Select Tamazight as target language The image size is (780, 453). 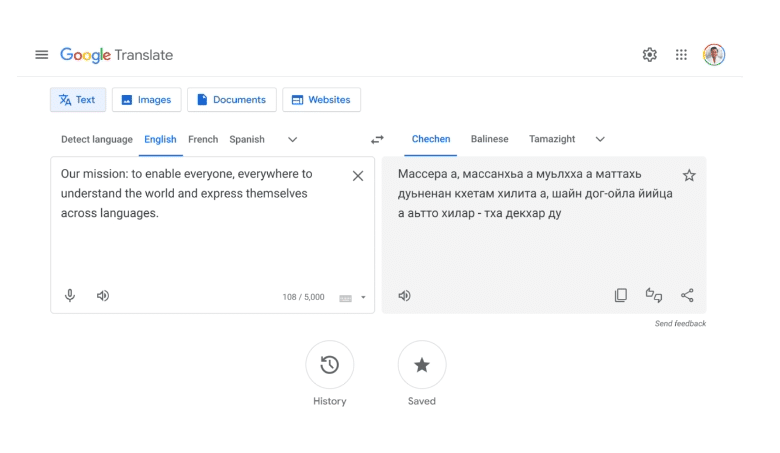[552, 139]
